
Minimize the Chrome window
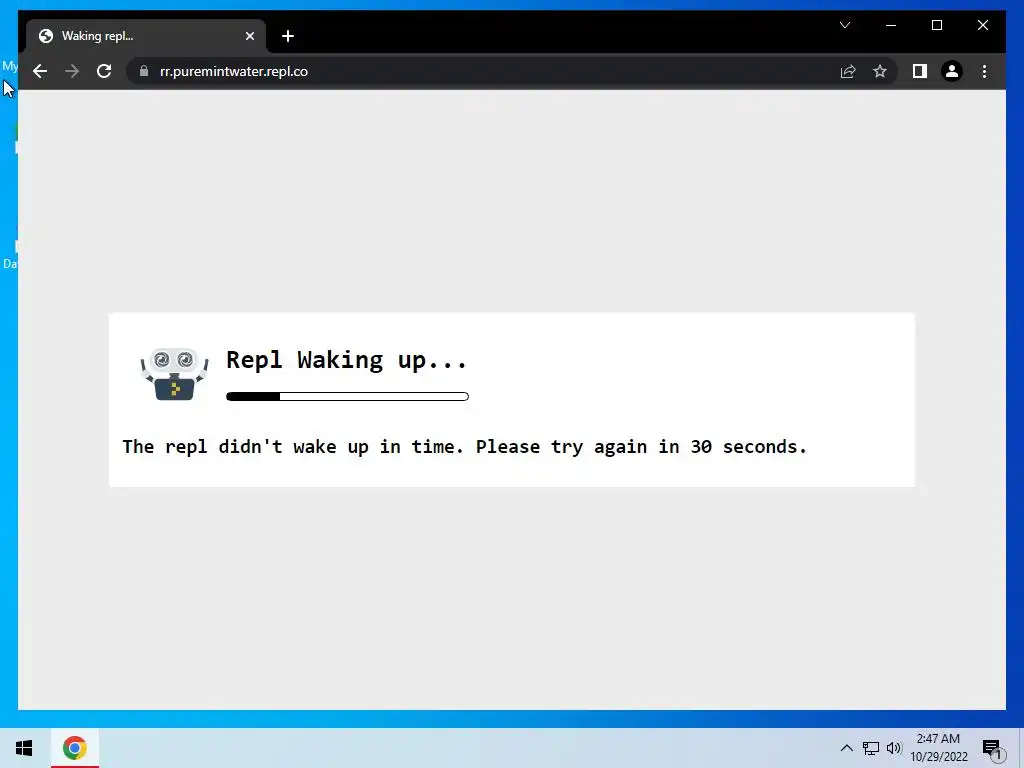(x=891, y=25)
